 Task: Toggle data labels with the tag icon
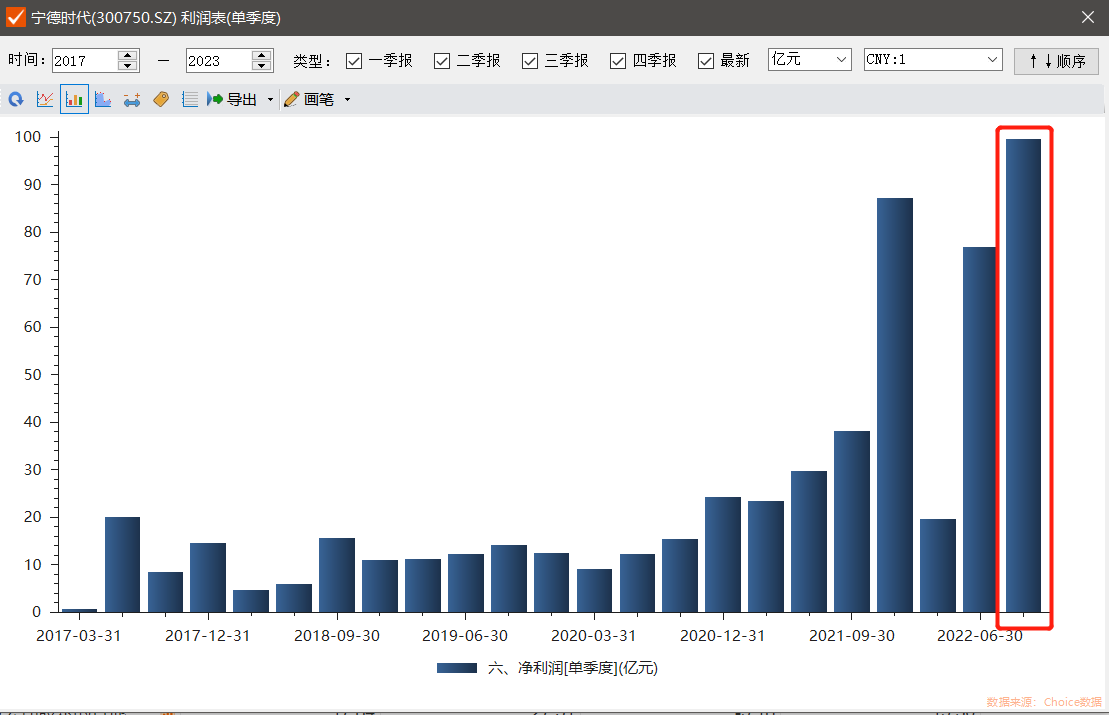click(161, 100)
